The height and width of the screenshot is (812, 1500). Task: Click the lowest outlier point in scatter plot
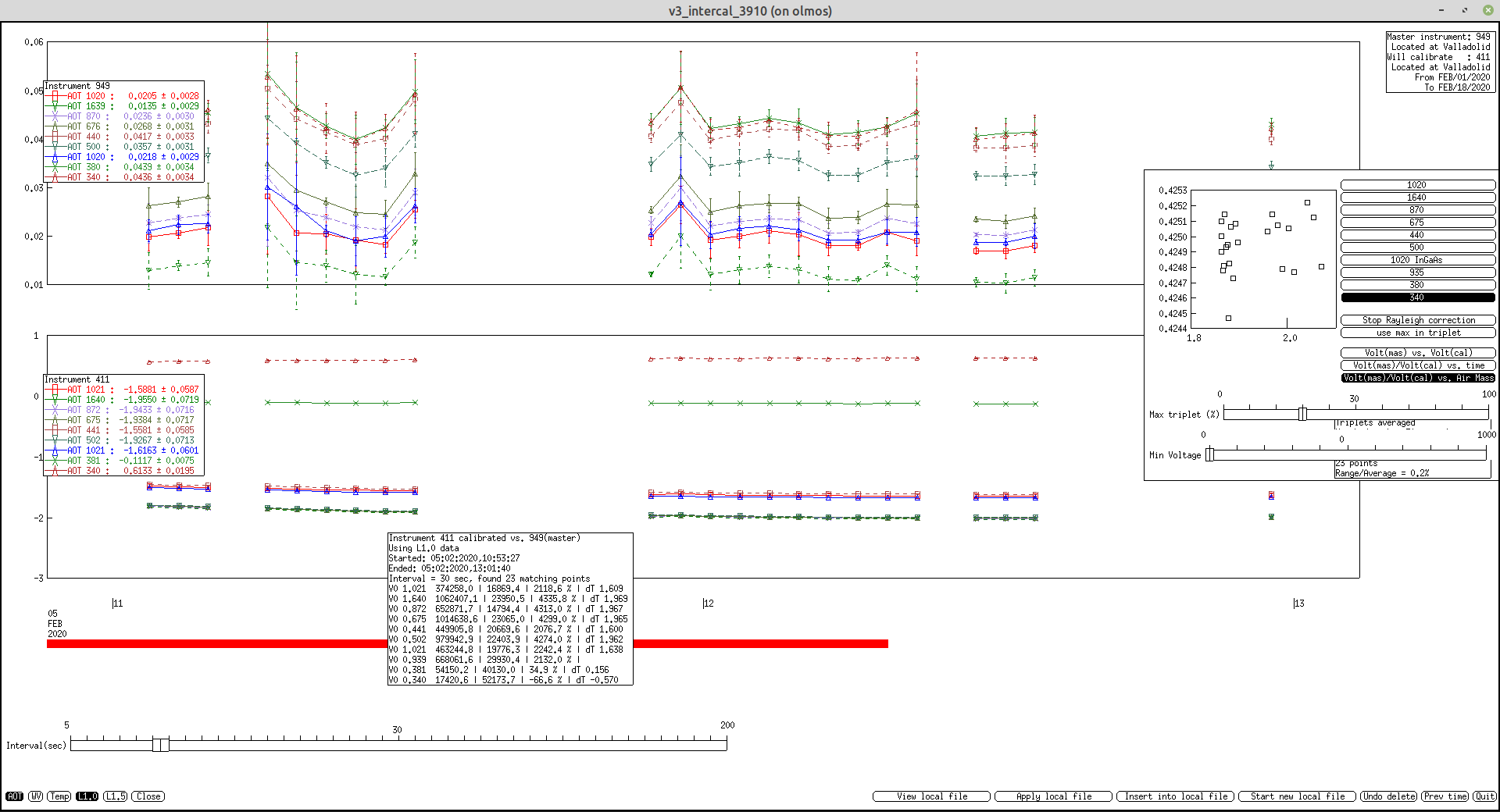point(1229,318)
